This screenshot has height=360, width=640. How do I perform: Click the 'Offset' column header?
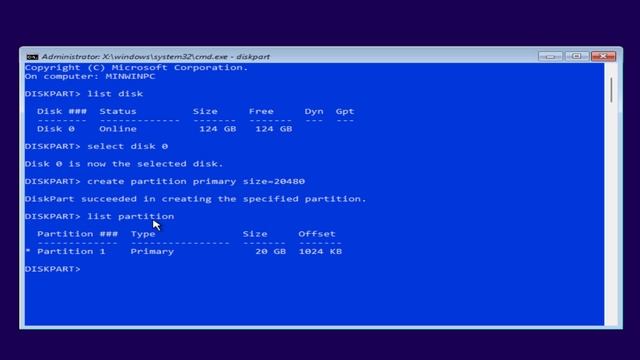(317, 234)
